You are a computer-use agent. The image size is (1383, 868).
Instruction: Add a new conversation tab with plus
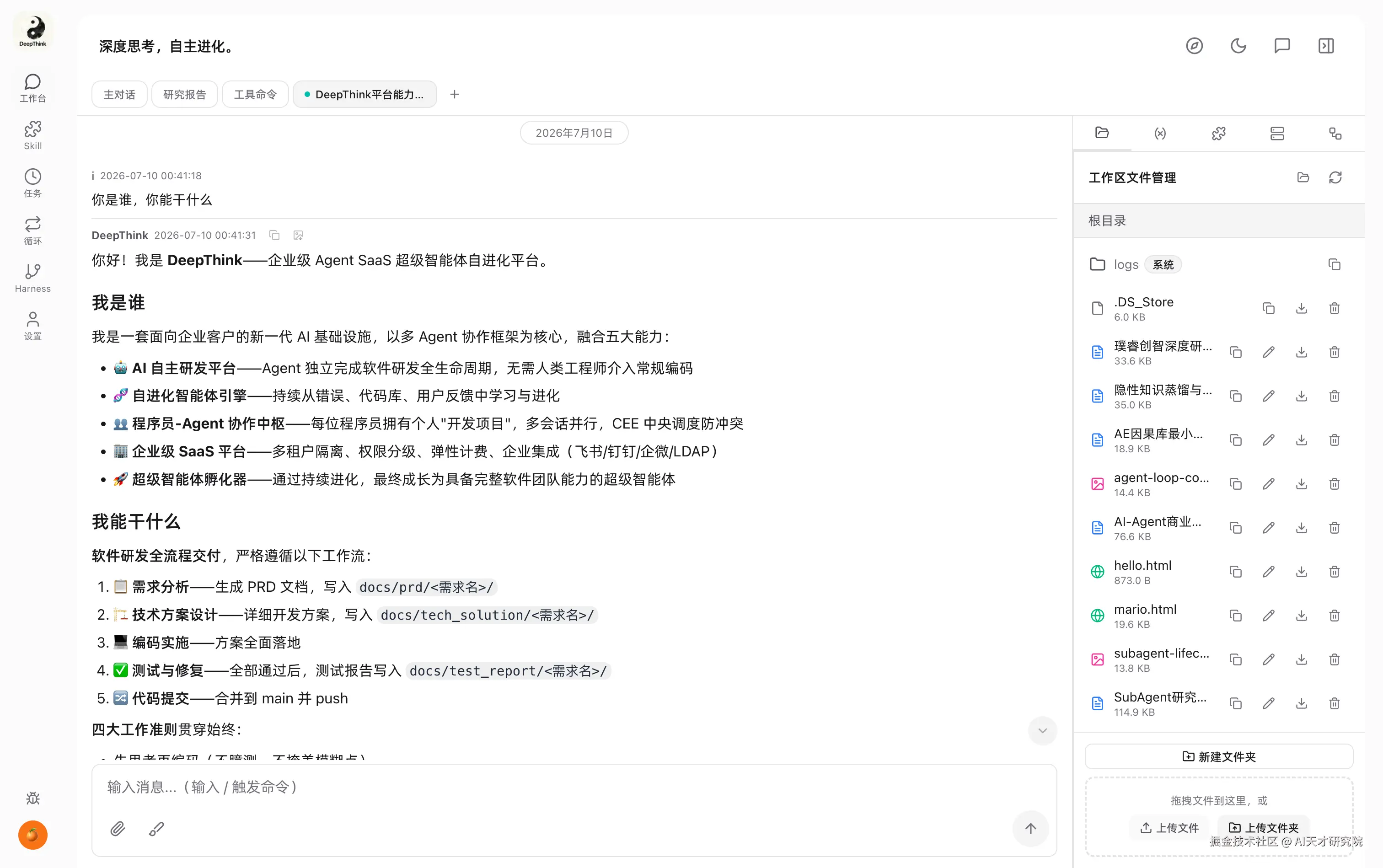455,94
